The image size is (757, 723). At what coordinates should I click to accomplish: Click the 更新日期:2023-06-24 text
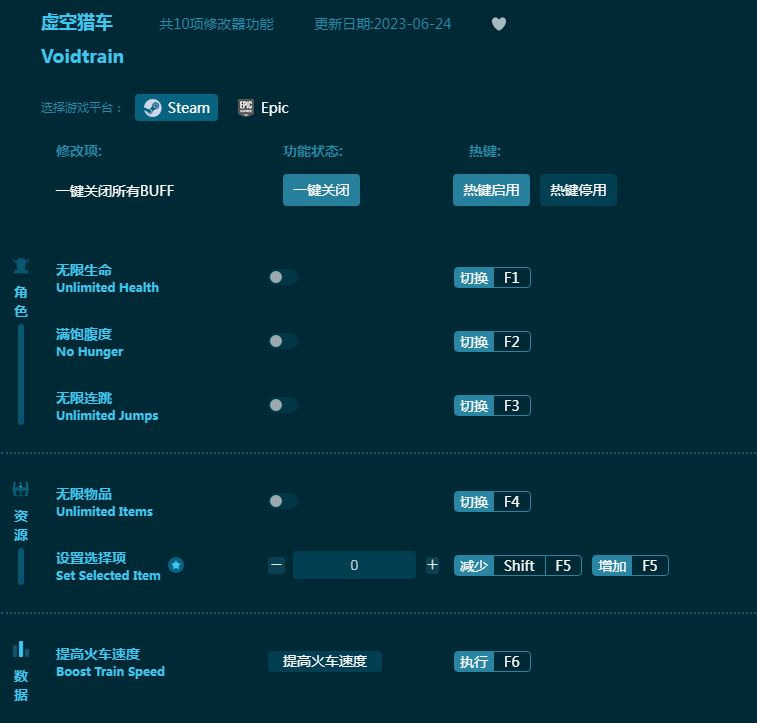(x=382, y=24)
